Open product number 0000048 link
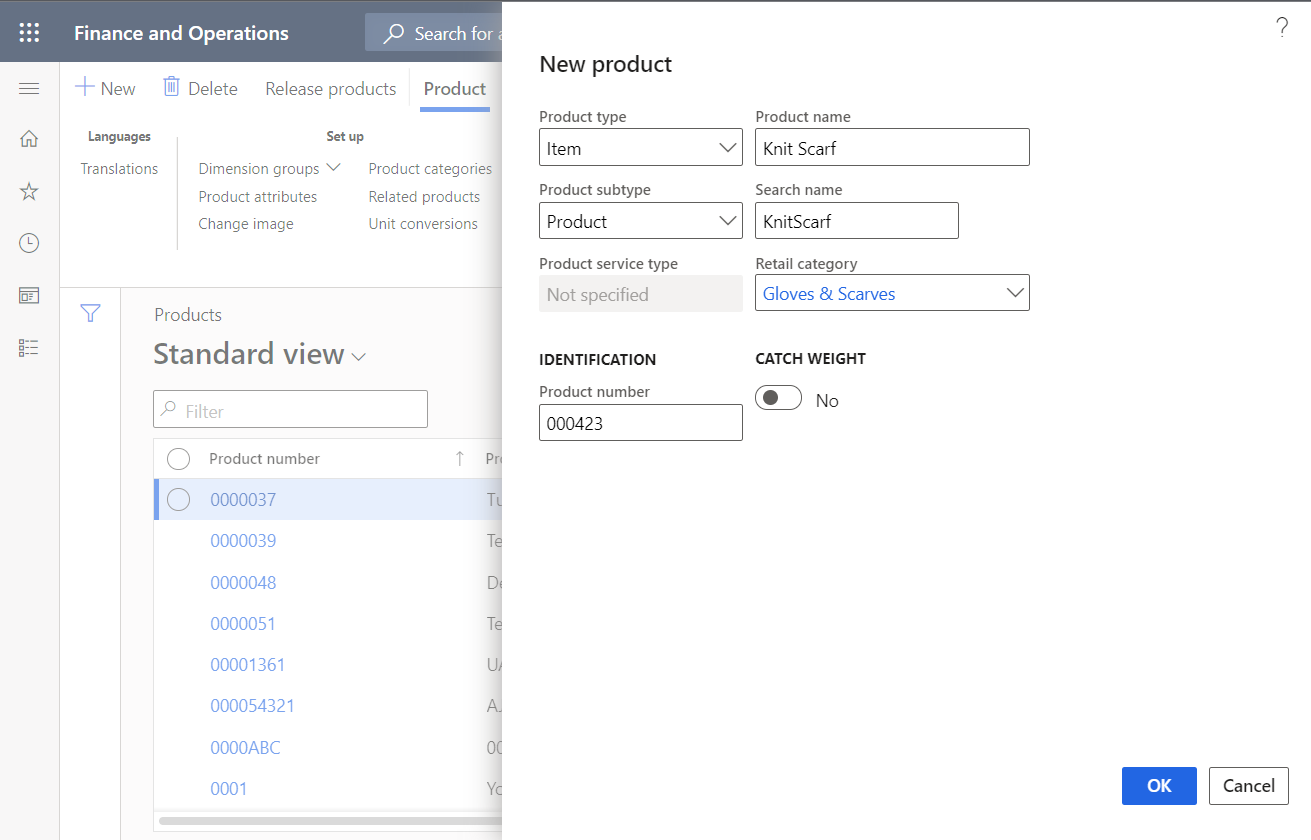The width and height of the screenshot is (1311, 840). click(243, 582)
